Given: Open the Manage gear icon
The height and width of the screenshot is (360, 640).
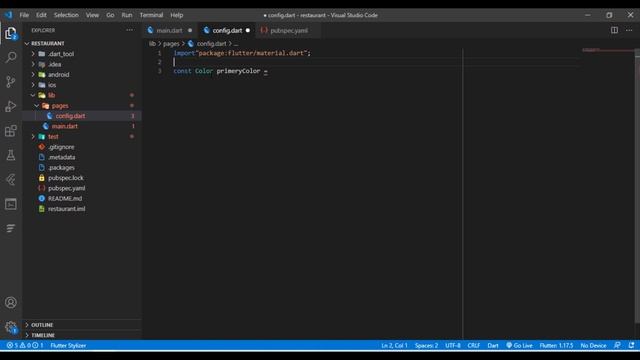Looking at the screenshot, I should tap(11, 327).
